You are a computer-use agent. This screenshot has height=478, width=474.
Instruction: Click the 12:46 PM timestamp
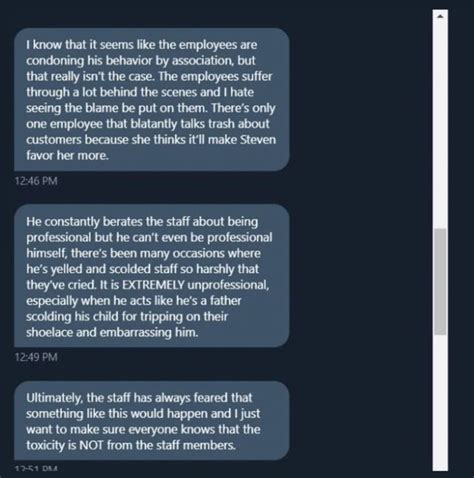pyautogui.click(x=36, y=181)
